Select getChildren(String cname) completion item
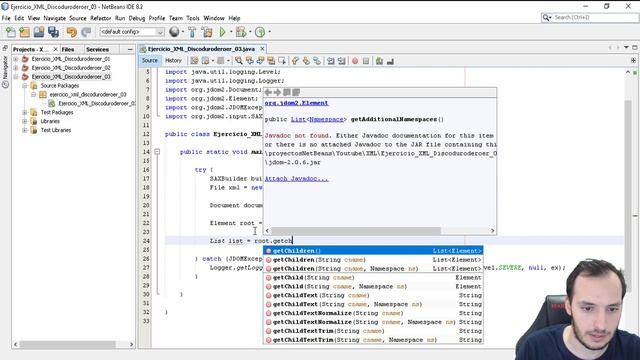This screenshot has height=360, width=640. [373, 260]
